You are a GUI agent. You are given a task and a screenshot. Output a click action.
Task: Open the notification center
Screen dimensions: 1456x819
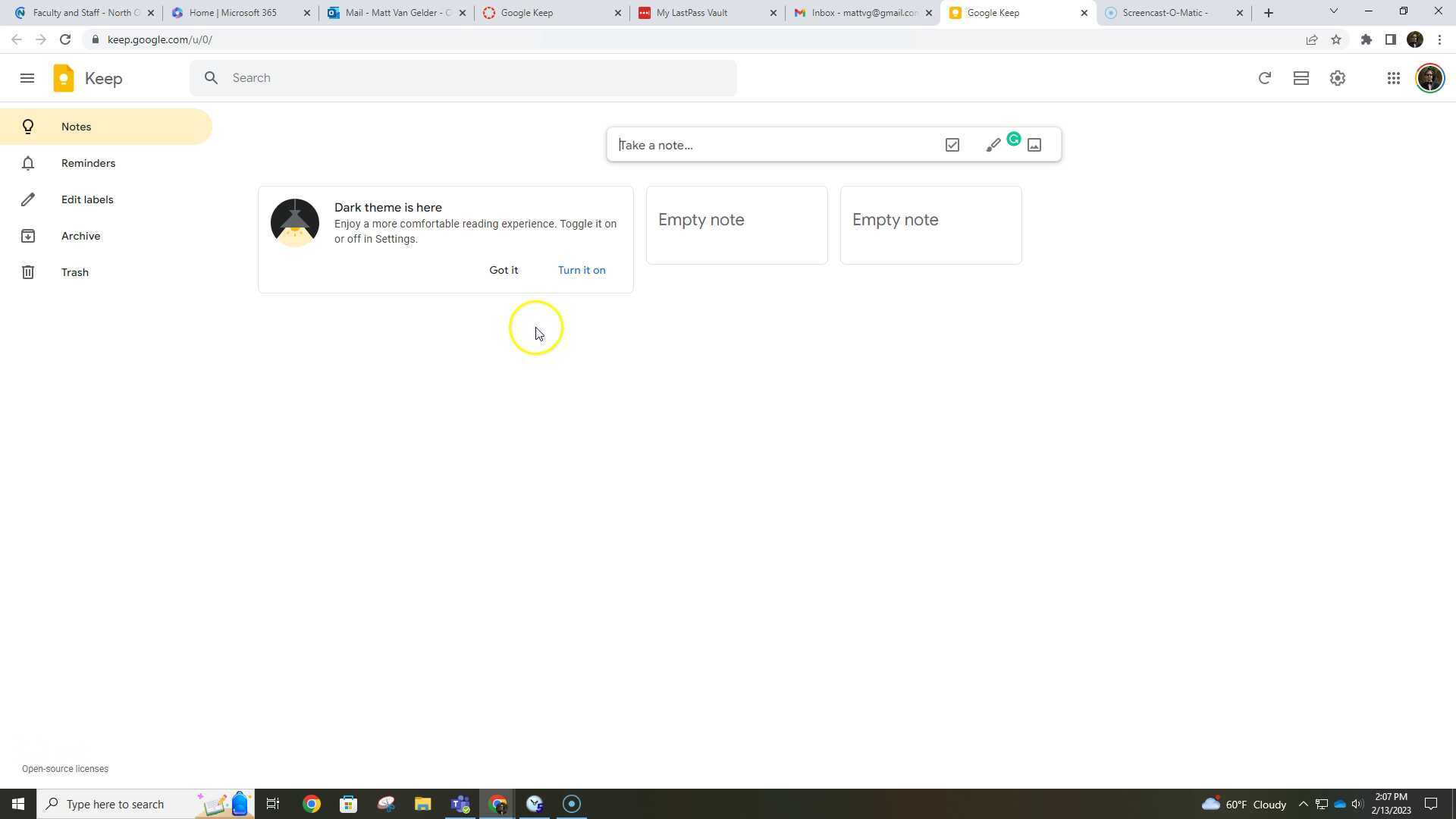(1431, 804)
